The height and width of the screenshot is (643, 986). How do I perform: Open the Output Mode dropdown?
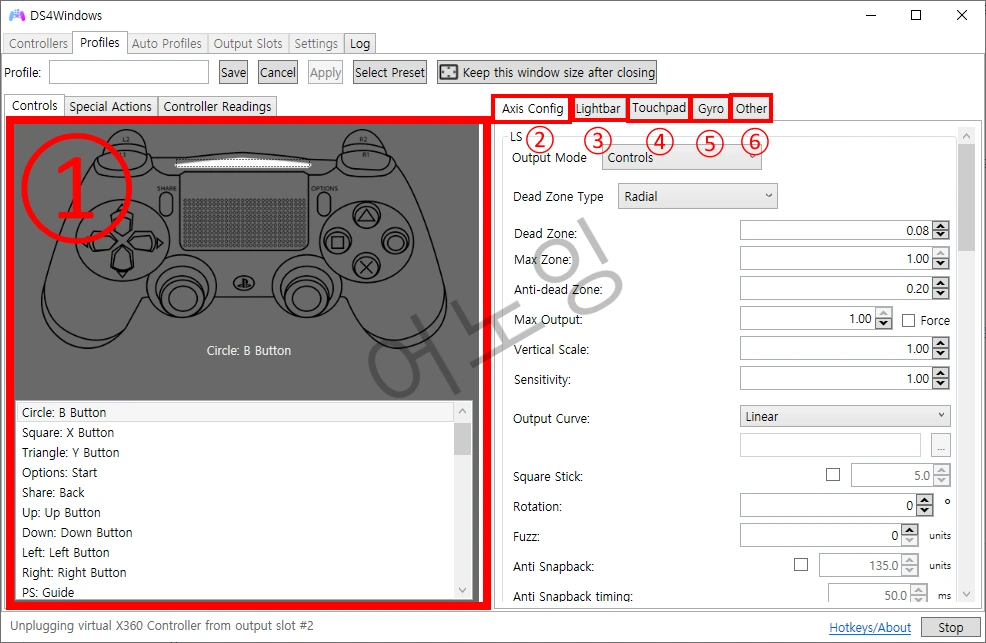coord(682,157)
